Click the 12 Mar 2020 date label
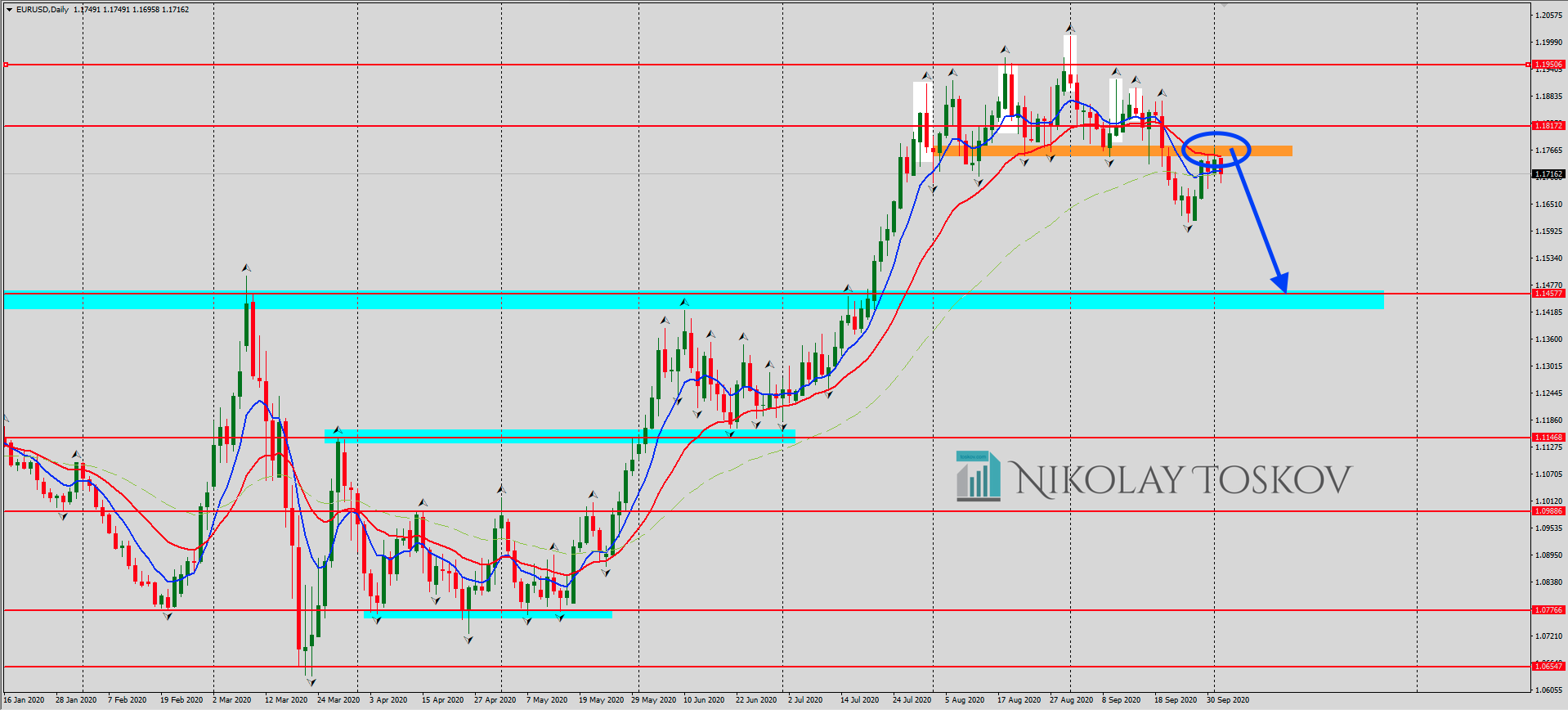The image size is (1568, 710). [286, 700]
